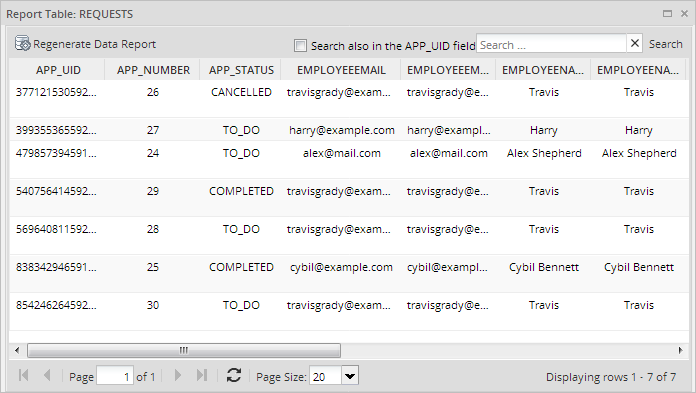Select APP_UID cell 377121530592...
Viewport: 696px width, 393px height.
pyautogui.click(x=56, y=92)
